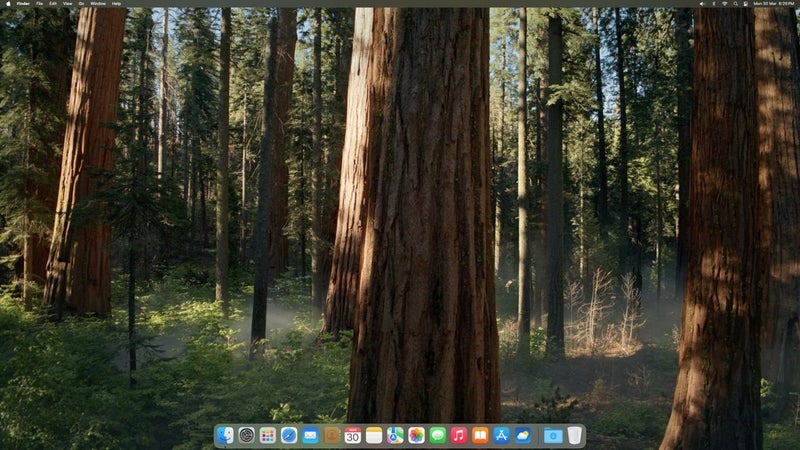Open the Trash in the Dock
The image size is (800, 450).
574,435
